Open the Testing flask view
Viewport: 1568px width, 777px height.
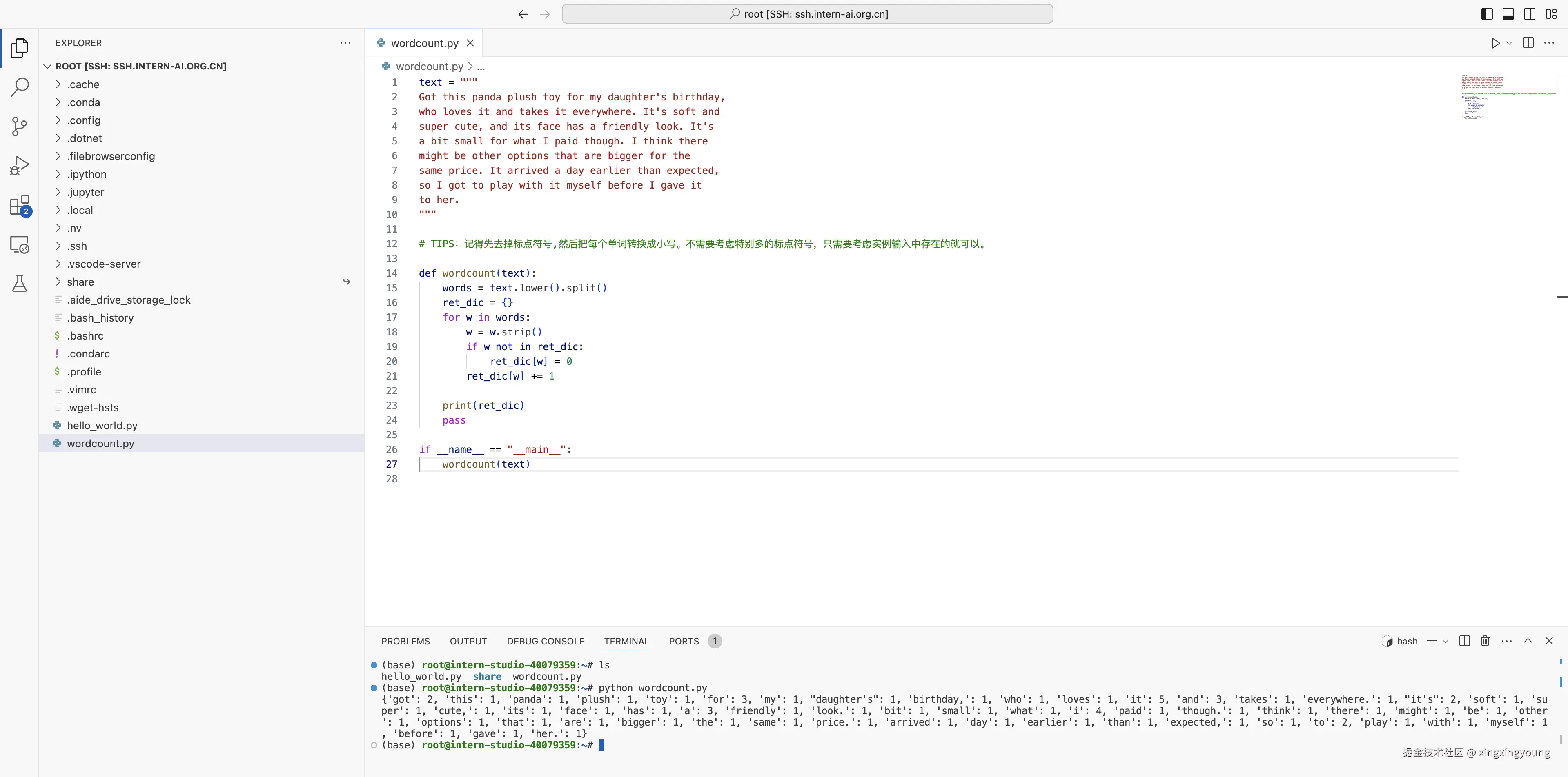click(x=20, y=284)
